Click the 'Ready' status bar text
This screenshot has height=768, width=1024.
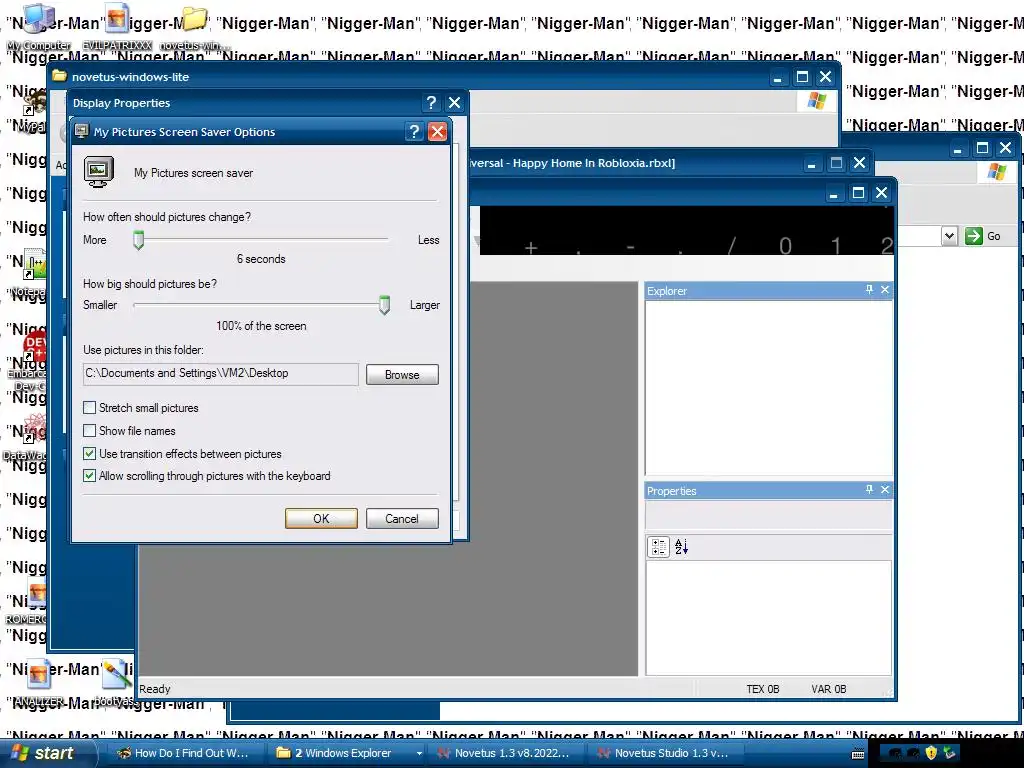click(x=155, y=689)
